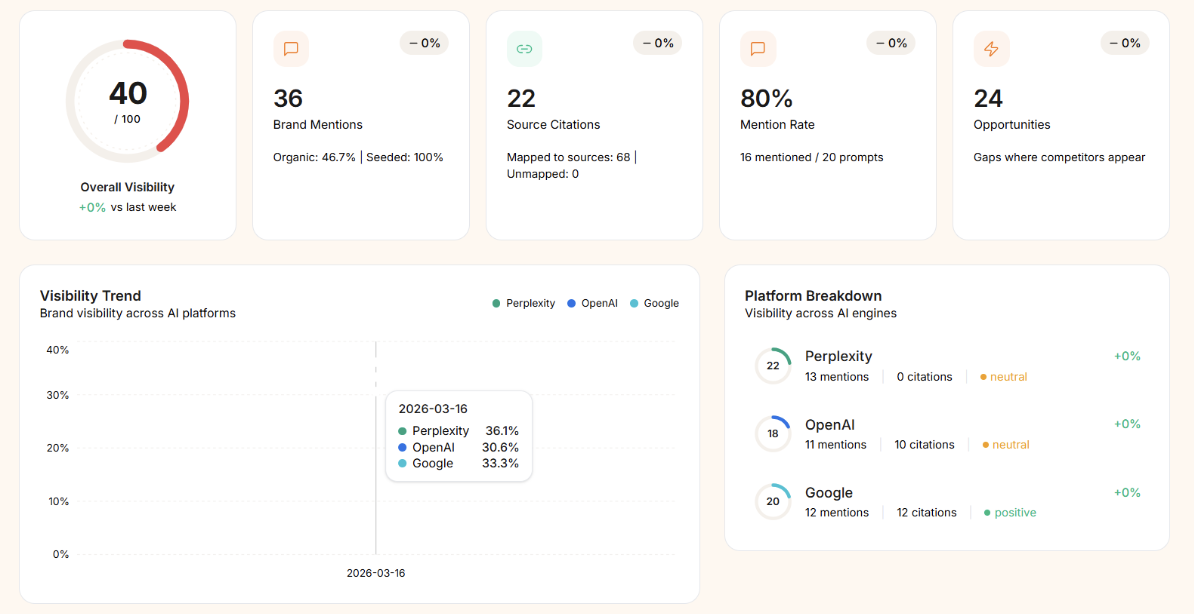Click the Perplexity score ring showing 22

773,366
